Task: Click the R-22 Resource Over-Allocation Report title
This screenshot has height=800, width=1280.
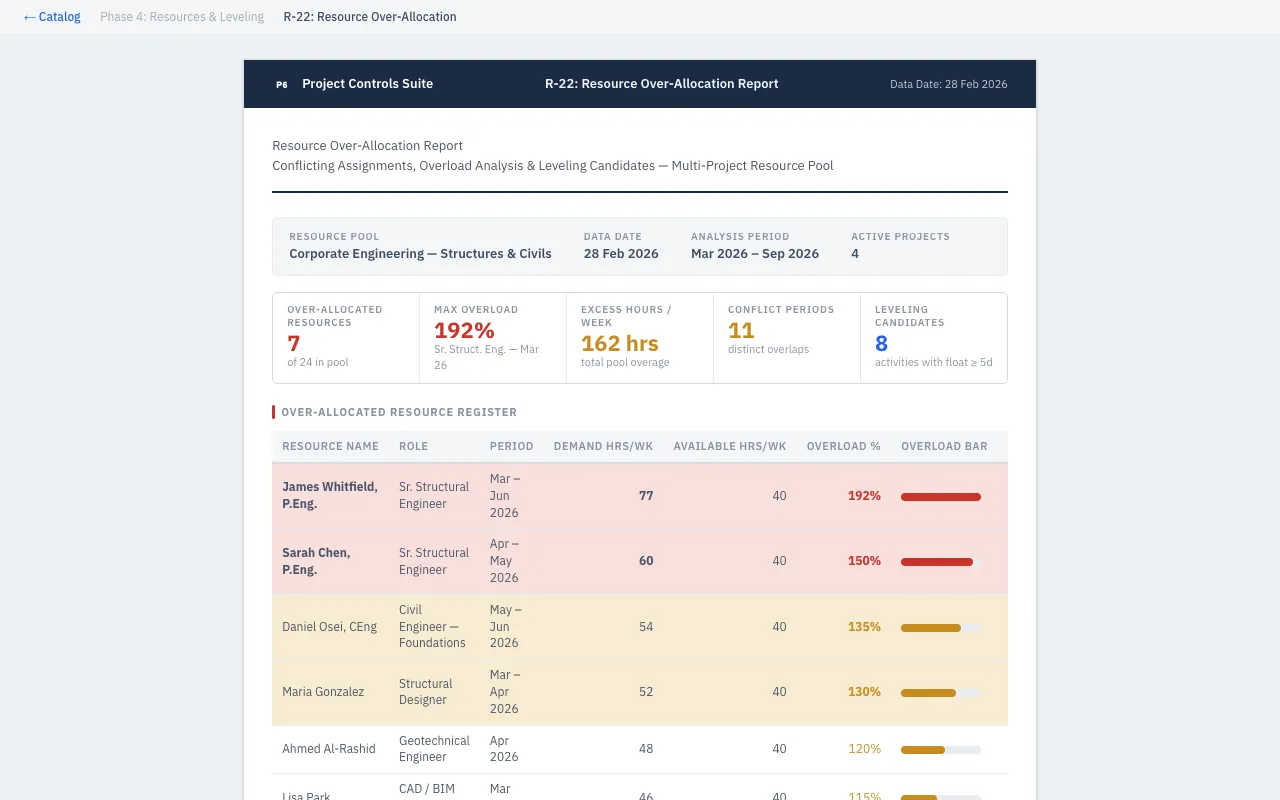Action: click(x=662, y=84)
